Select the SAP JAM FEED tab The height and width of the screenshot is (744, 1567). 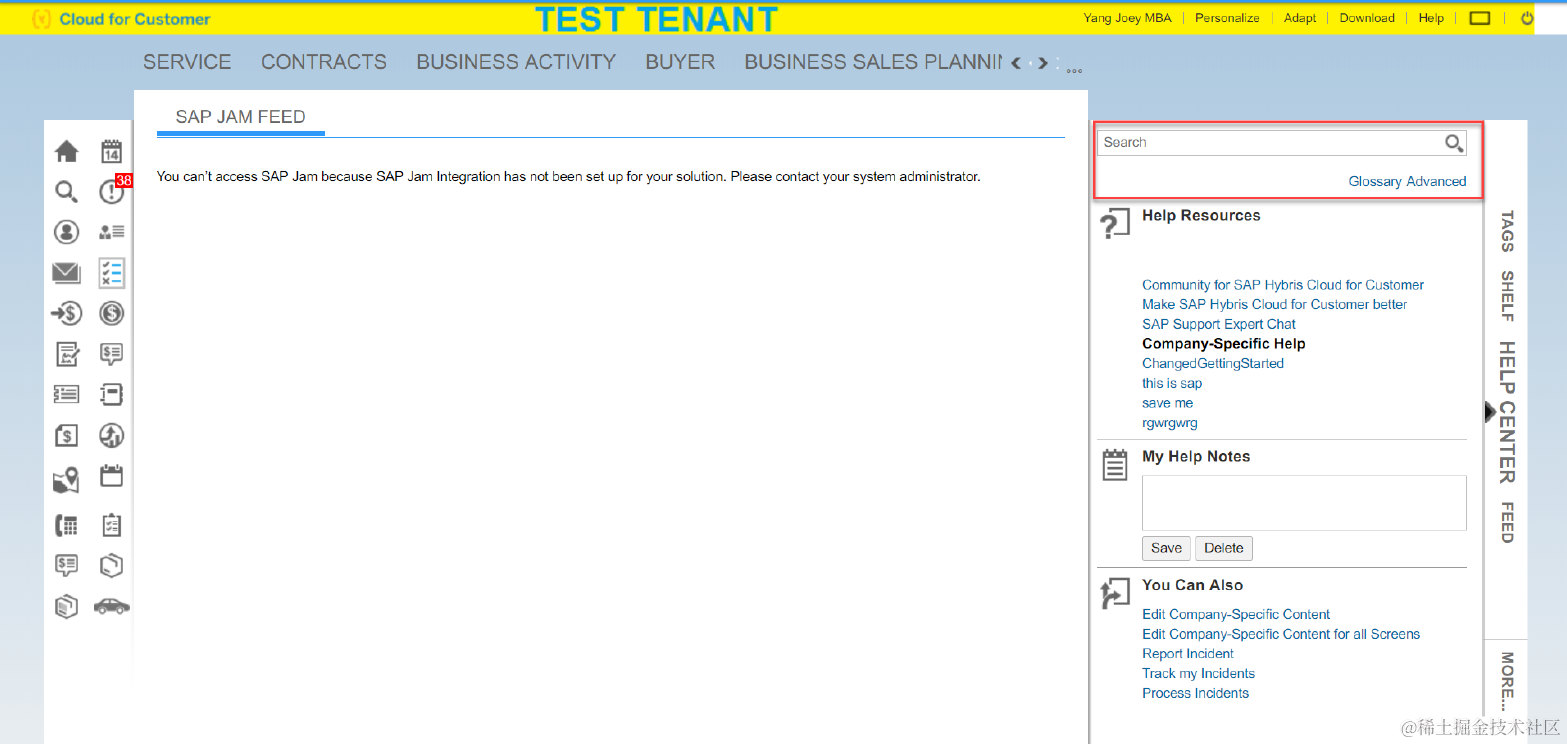241,117
